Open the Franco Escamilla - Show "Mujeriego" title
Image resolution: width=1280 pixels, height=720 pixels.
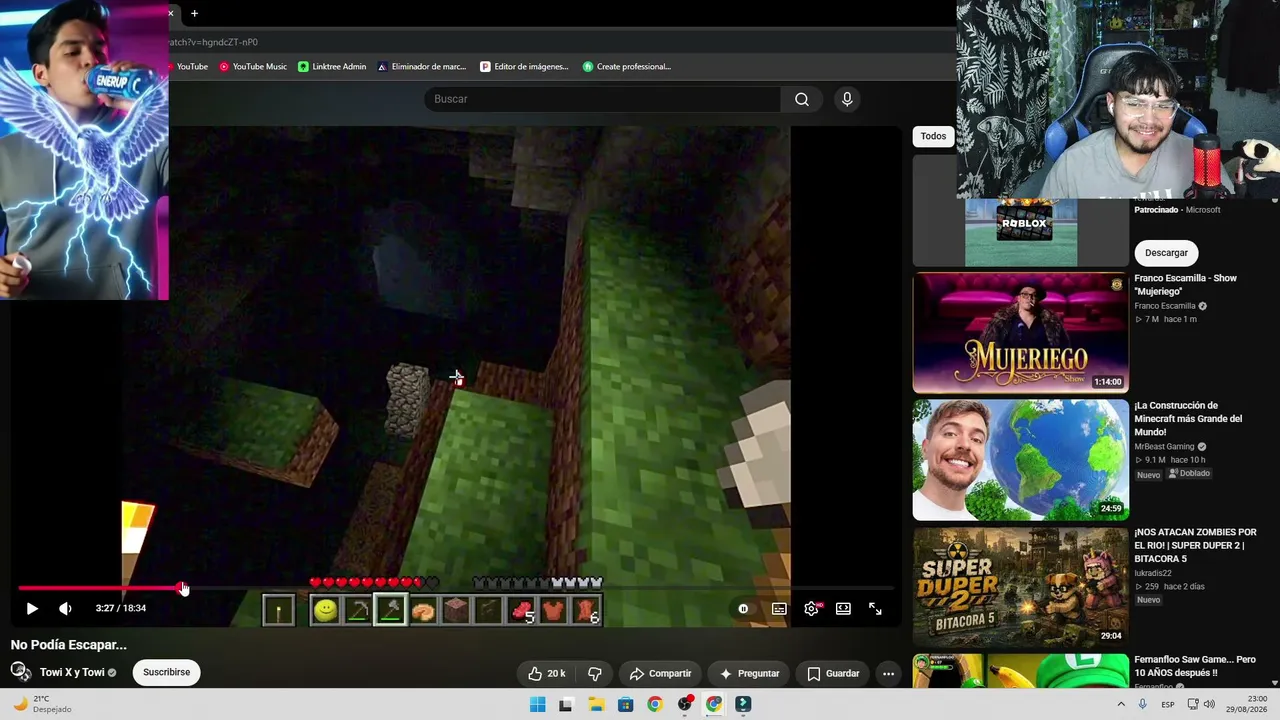1185,285
